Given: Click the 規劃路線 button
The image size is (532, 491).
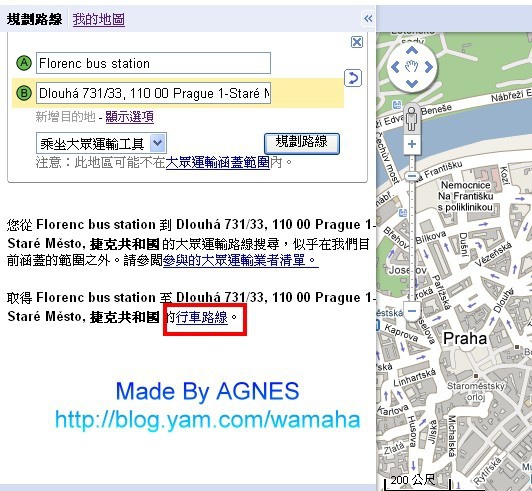Looking at the screenshot, I should click(302, 143).
